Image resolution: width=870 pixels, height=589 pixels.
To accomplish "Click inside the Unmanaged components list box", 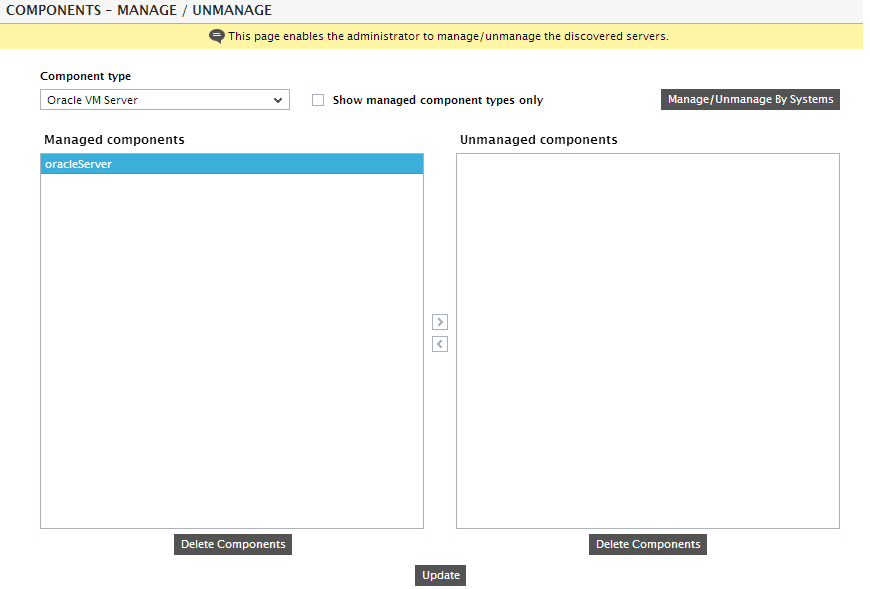I will coord(648,341).
